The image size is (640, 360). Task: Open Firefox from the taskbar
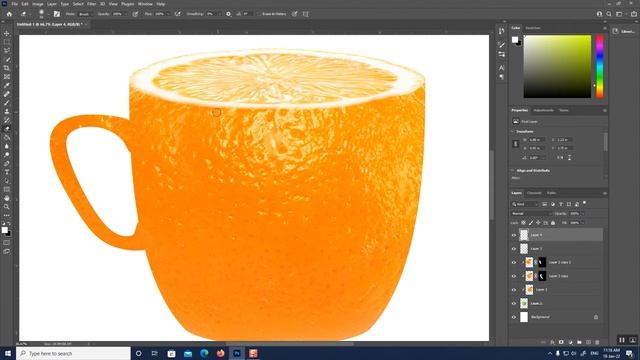point(220,353)
